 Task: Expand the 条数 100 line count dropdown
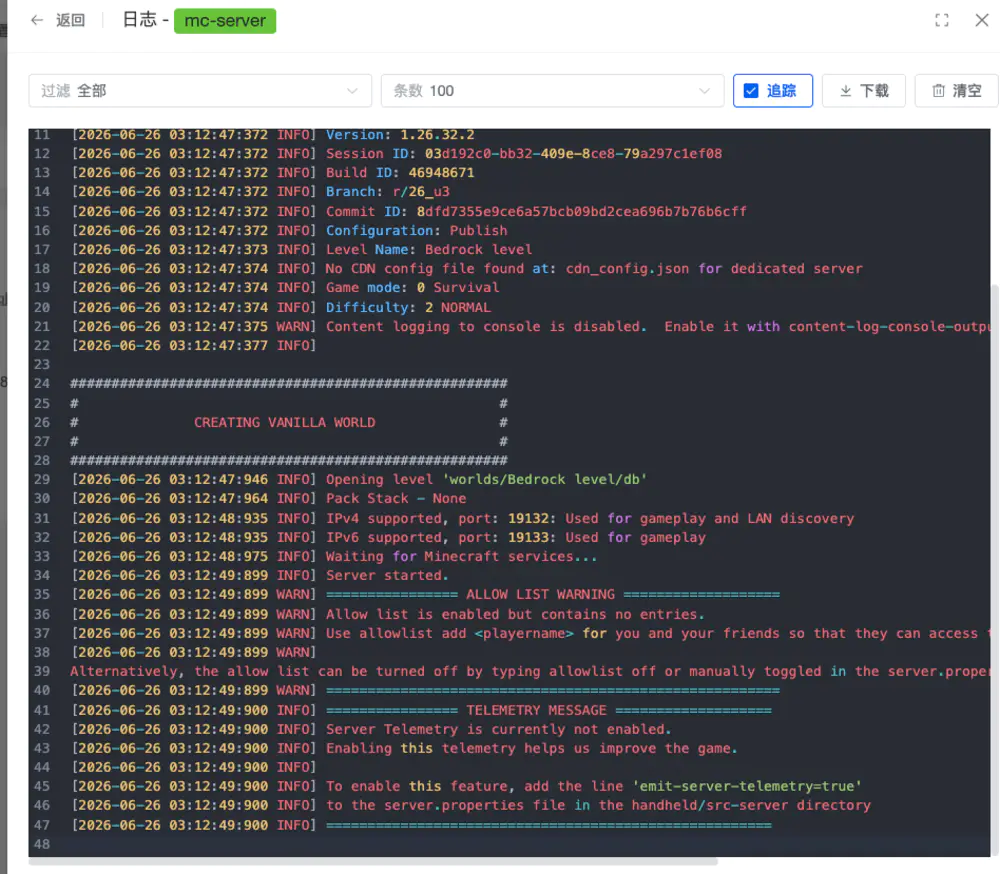tap(552, 91)
